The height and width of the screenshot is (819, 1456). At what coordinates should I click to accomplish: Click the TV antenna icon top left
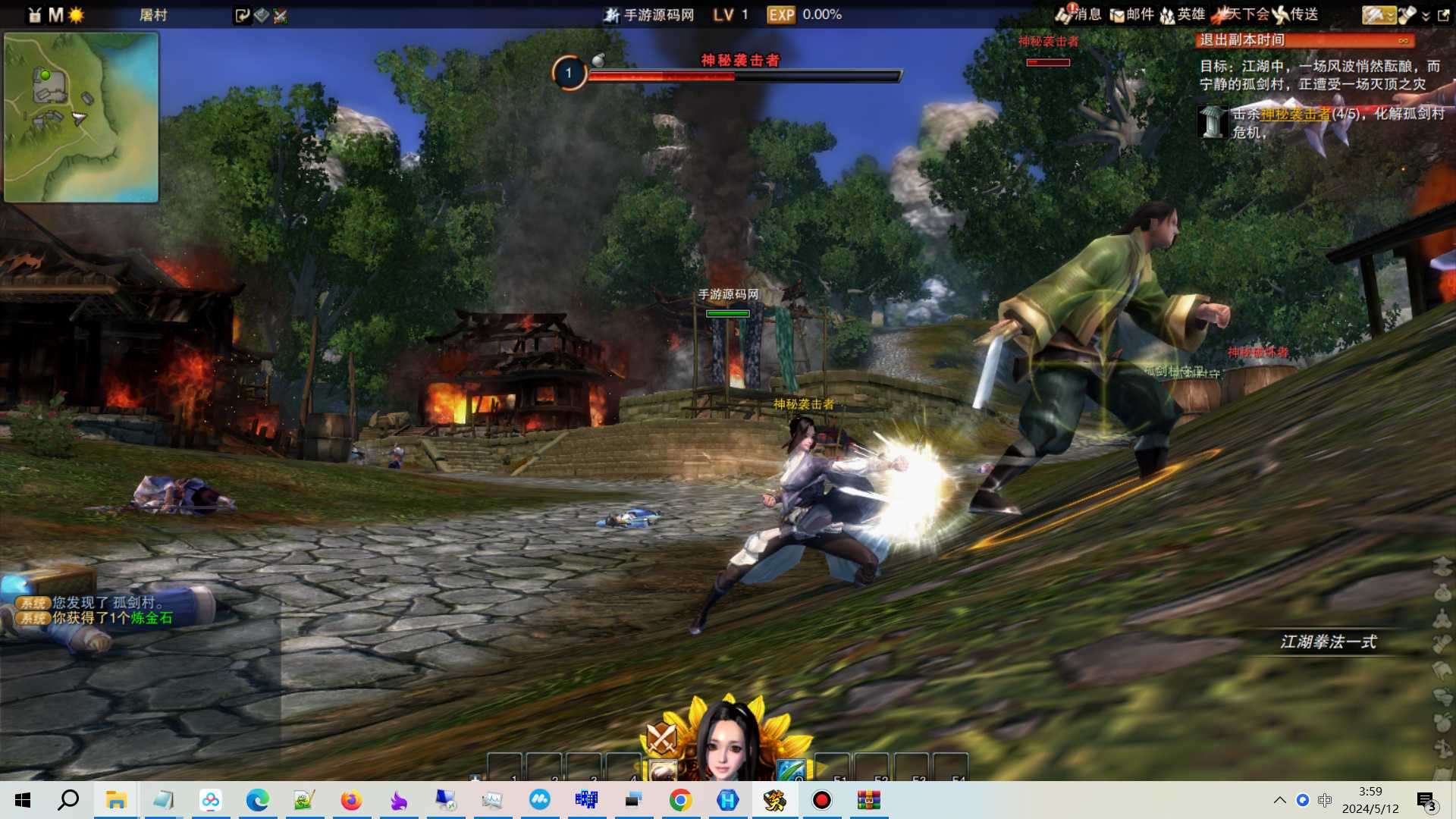tap(35, 15)
